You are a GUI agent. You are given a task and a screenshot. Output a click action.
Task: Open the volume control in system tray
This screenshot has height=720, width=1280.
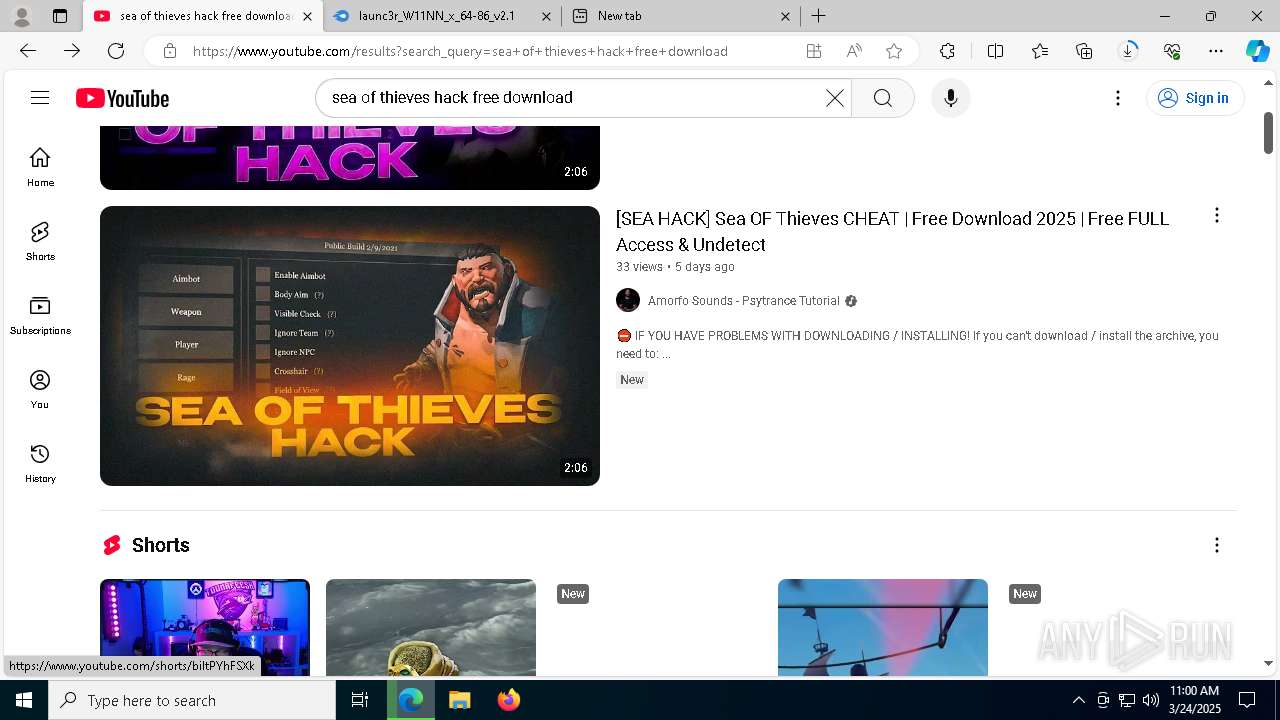pos(1150,700)
